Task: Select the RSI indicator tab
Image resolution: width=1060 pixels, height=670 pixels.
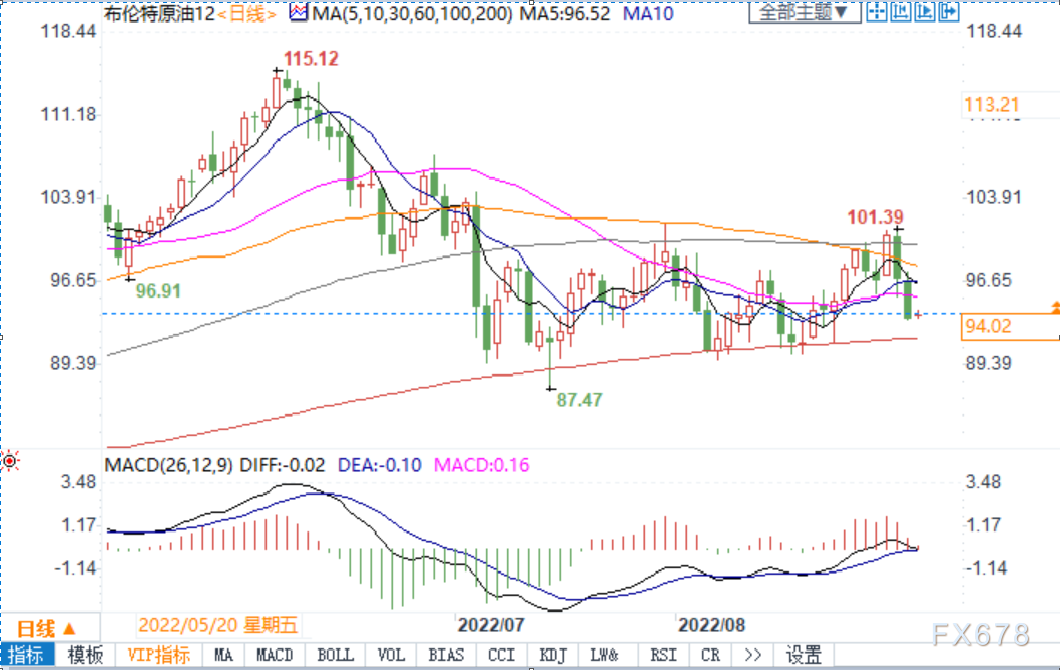Action: pyautogui.click(x=663, y=654)
